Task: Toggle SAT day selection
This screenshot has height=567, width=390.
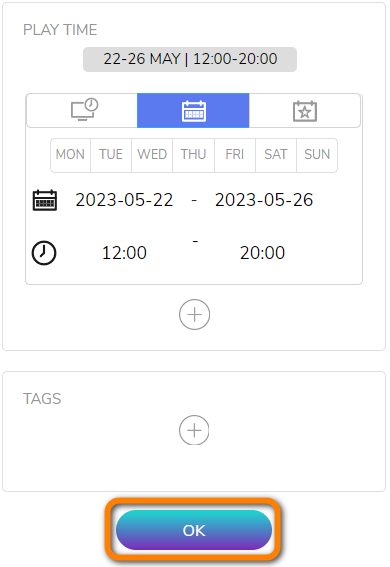Action: [x=276, y=155]
